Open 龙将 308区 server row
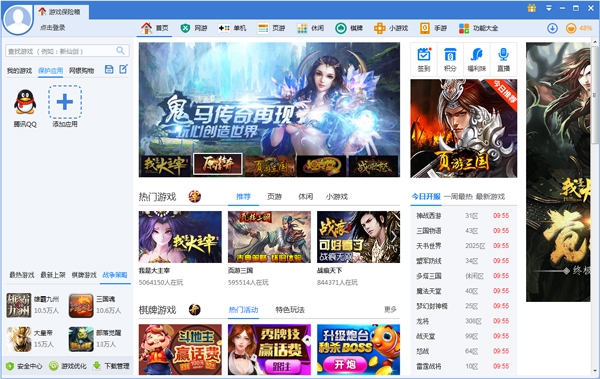600x379 pixels. [463, 321]
